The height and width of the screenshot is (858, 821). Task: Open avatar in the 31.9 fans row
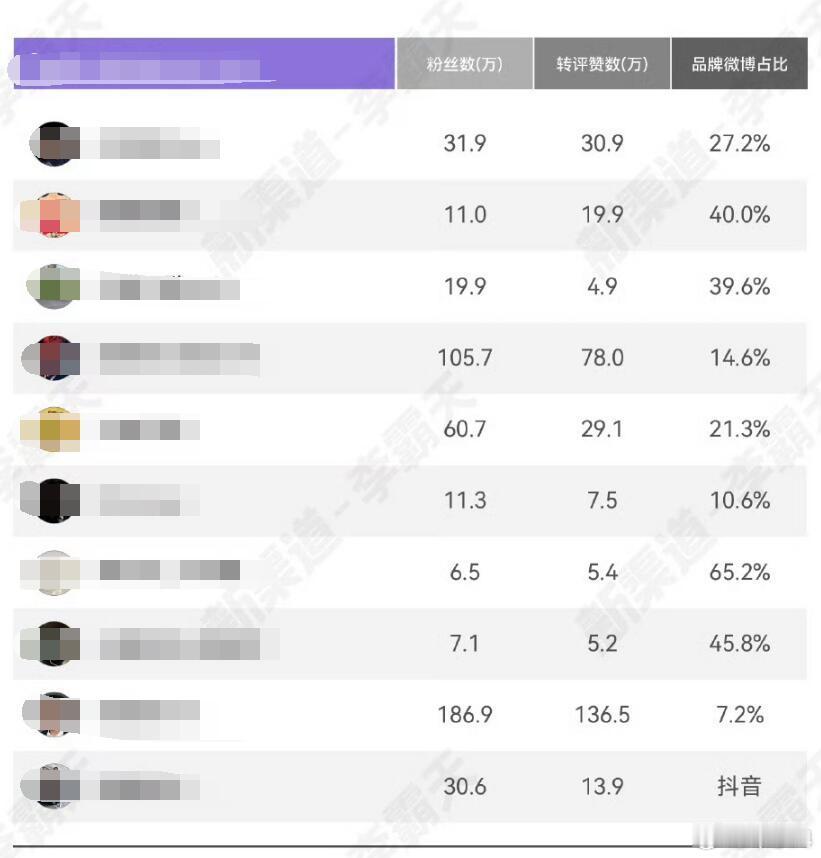[x=54, y=143]
